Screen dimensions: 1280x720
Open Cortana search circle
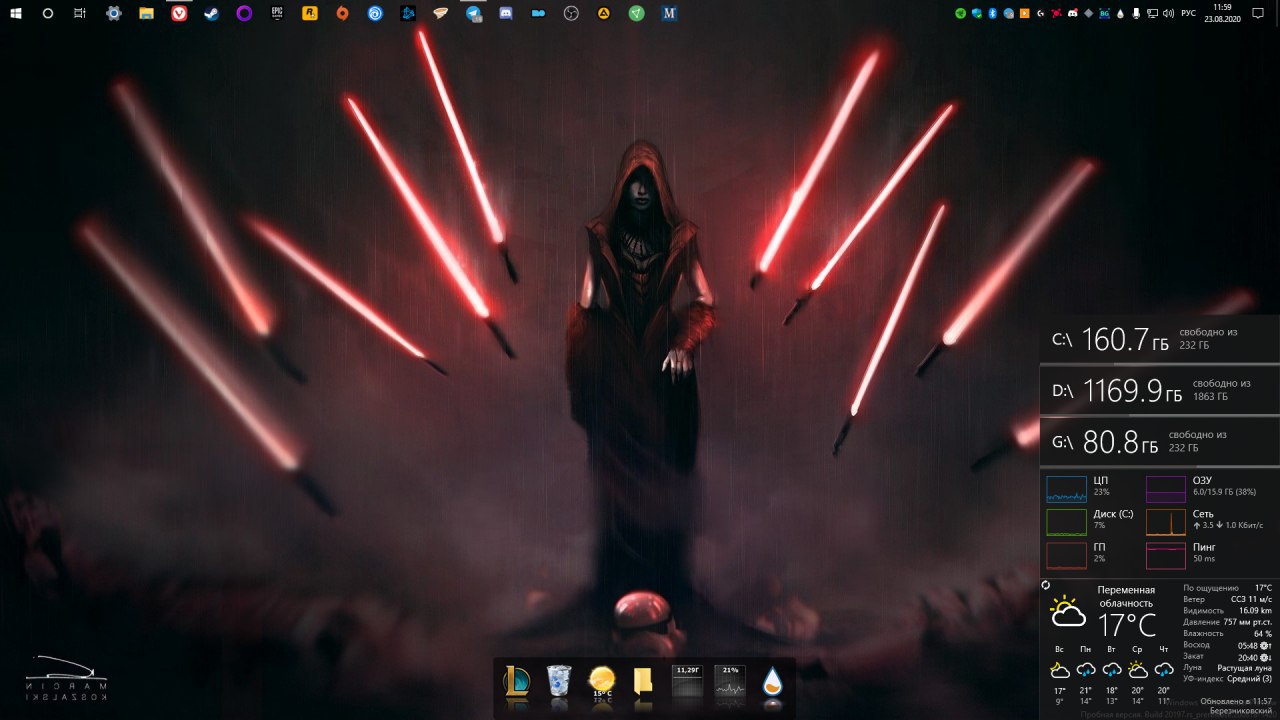coord(48,14)
